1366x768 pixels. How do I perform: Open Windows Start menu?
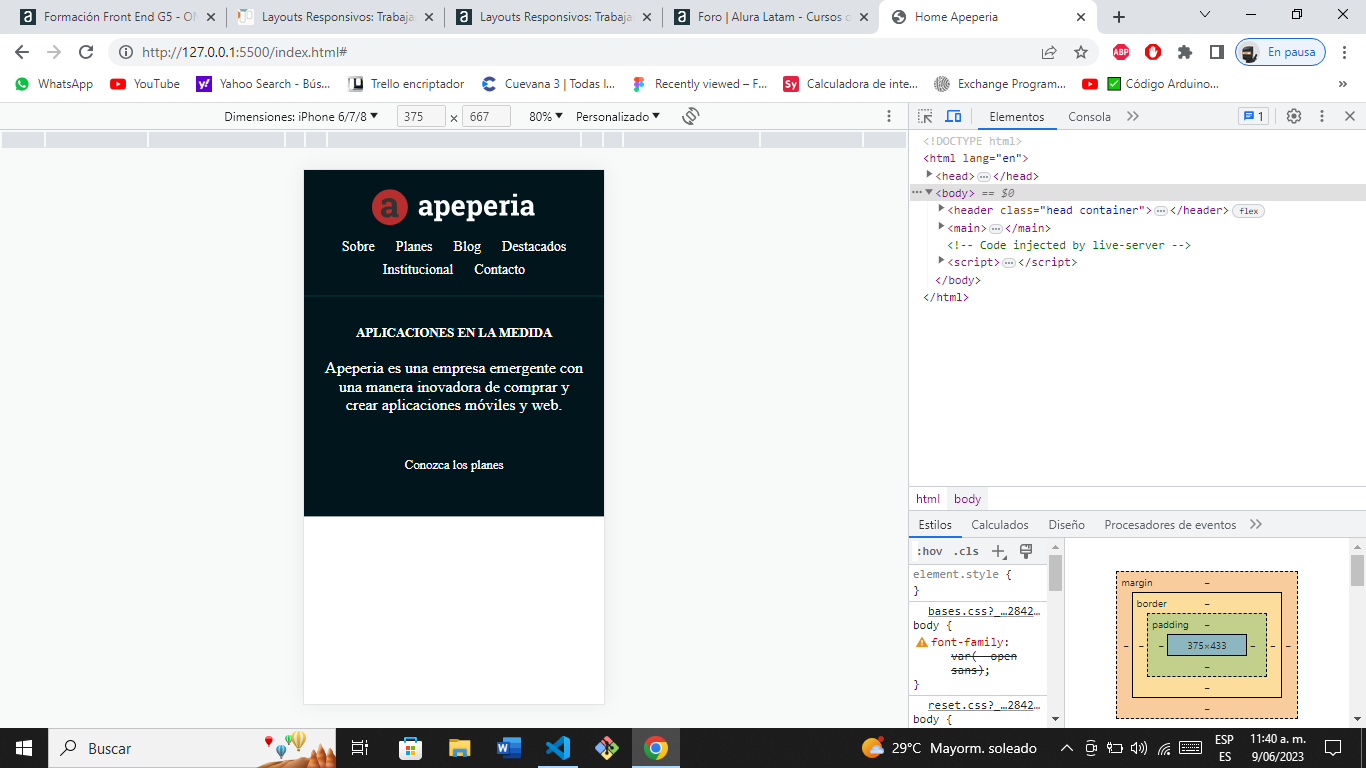click(24, 748)
